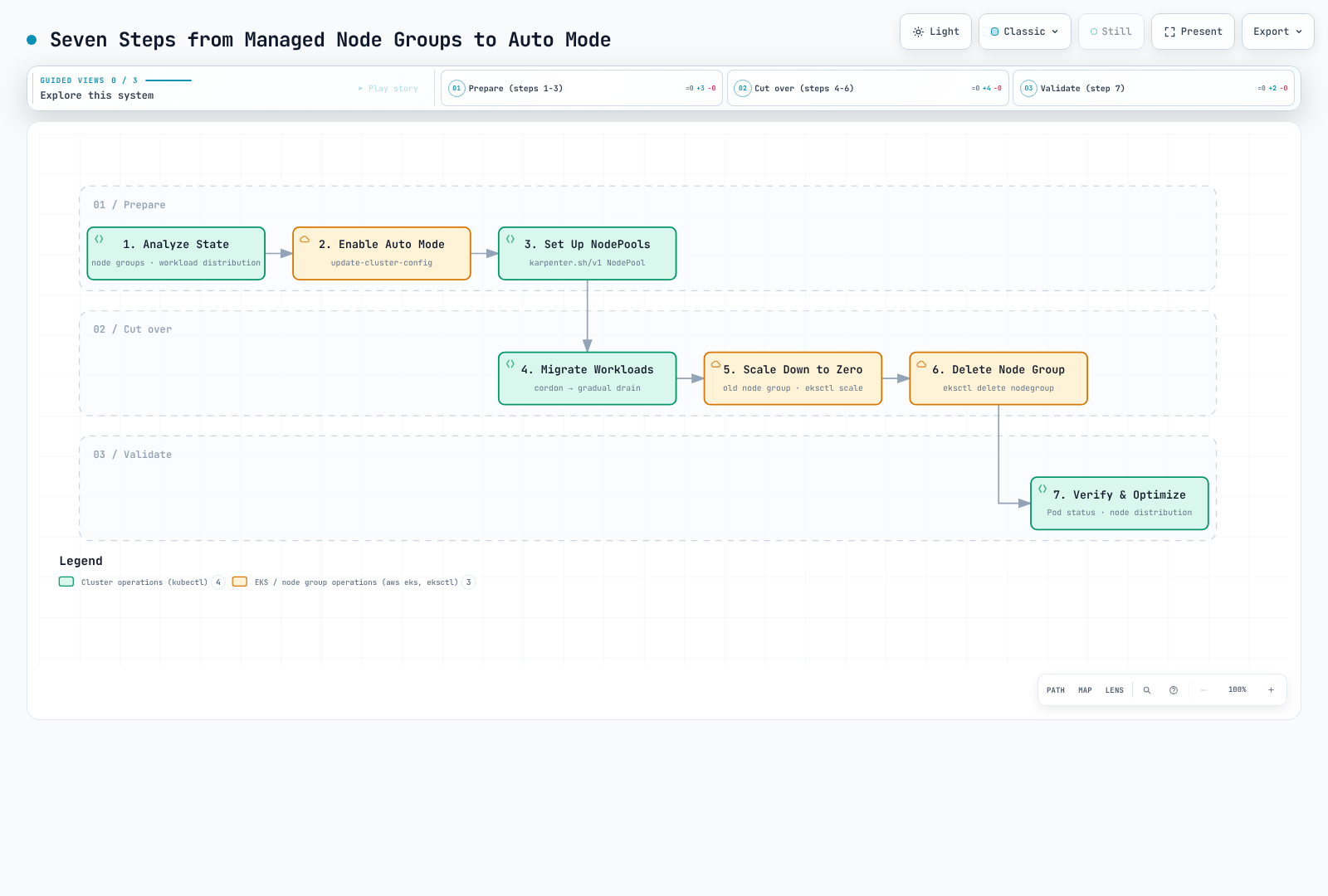Image resolution: width=1328 pixels, height=896 pixels.
Task: Click code icon on Migrate Workloads node
Action: (510, 364)
